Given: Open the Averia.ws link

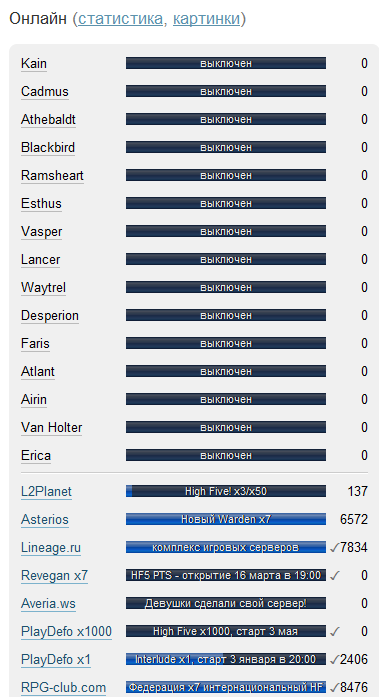Looking at the screenshot, I should (48, 604).
